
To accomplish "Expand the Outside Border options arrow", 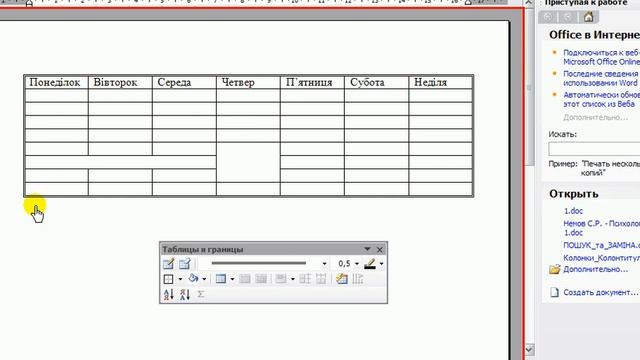I will click(x=180, y=279).
